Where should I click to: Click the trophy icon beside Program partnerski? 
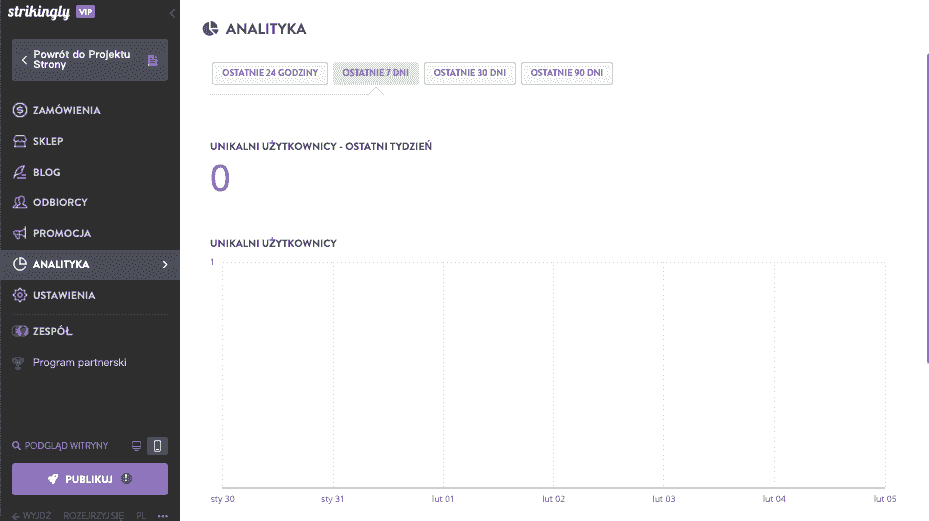18,362
